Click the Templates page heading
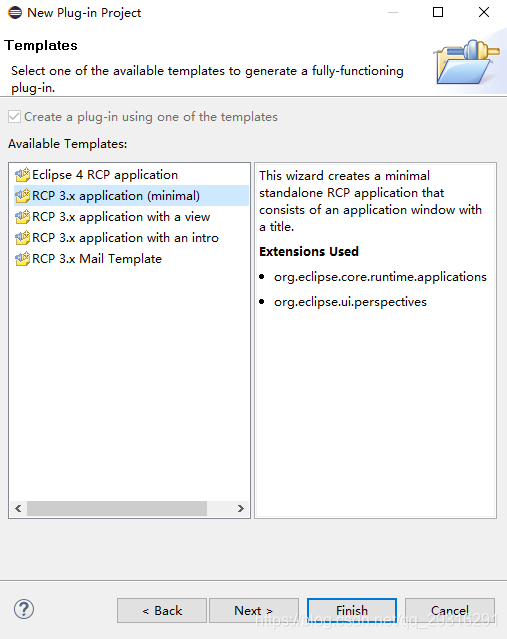 point(41,45)
